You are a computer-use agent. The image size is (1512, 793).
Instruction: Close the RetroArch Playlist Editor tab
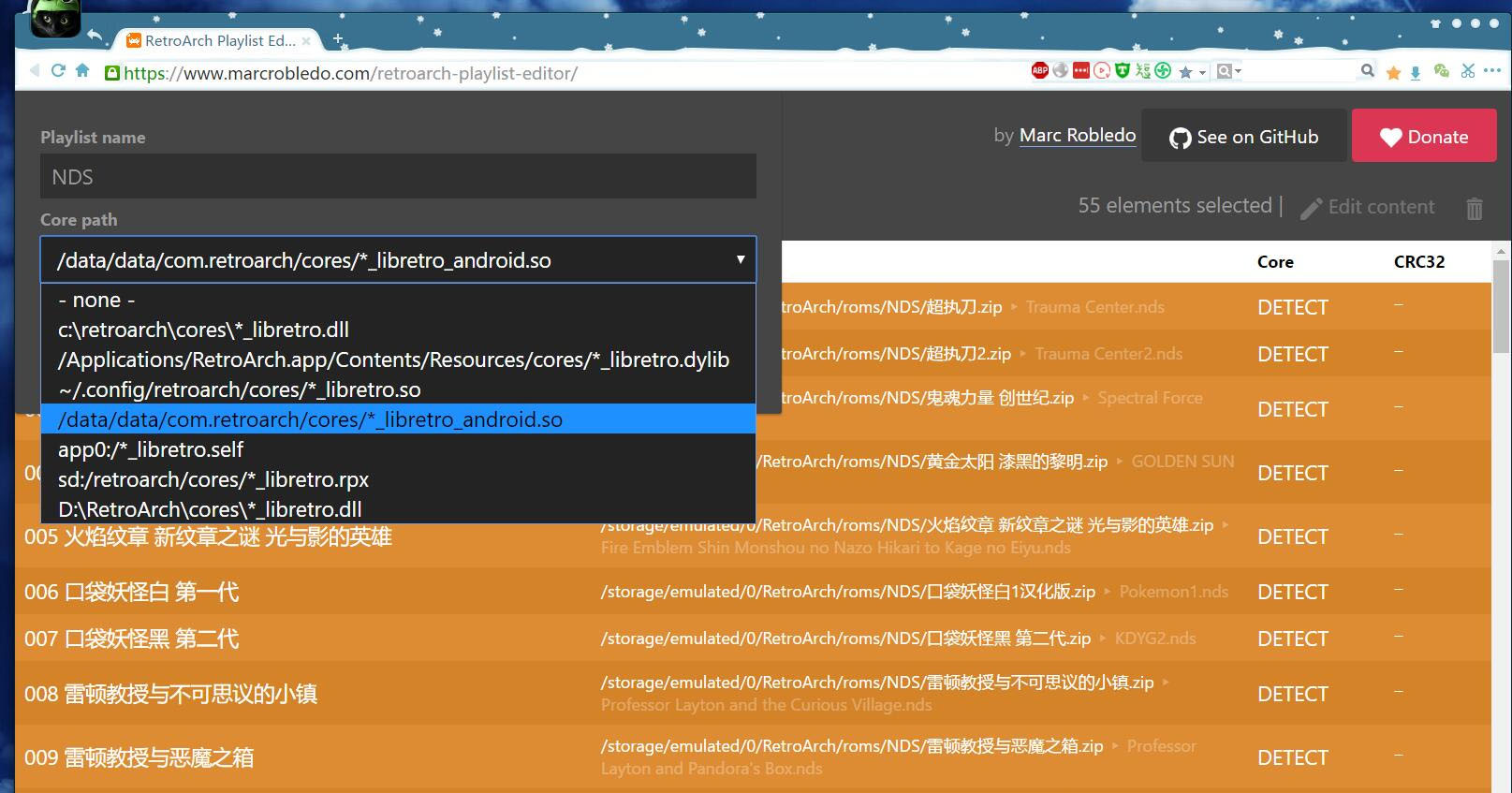306,41
